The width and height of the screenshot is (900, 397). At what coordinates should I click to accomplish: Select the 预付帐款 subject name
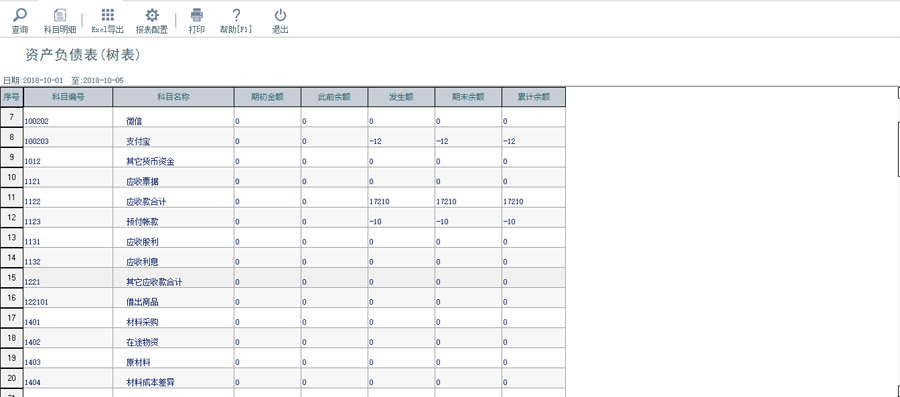[x=142, y=221]
